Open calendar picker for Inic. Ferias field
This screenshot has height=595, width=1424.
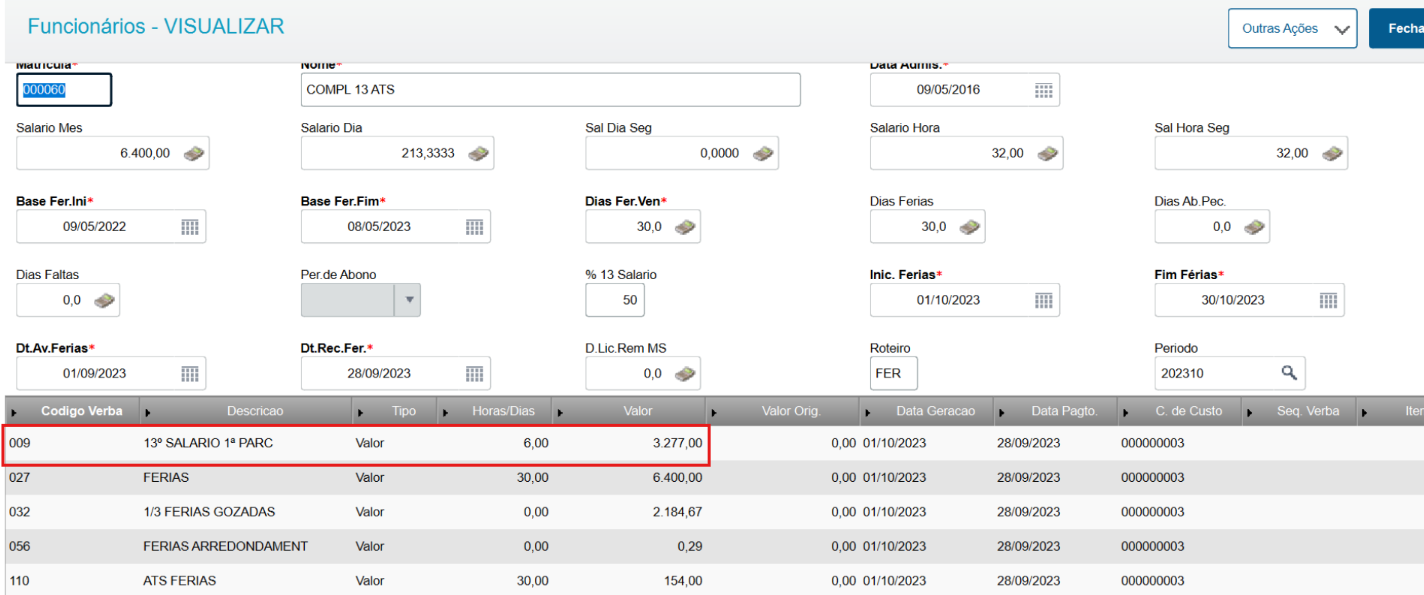tap(1043, 300)
